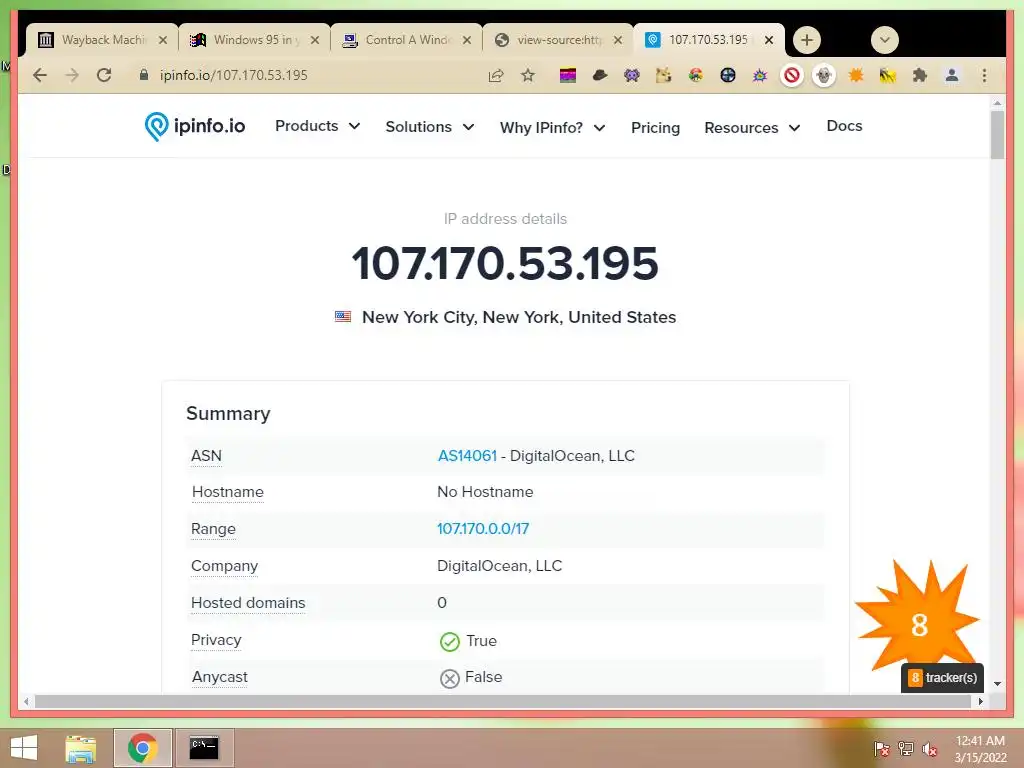Select the 107.170.53.195 tab

click(699, 40)
